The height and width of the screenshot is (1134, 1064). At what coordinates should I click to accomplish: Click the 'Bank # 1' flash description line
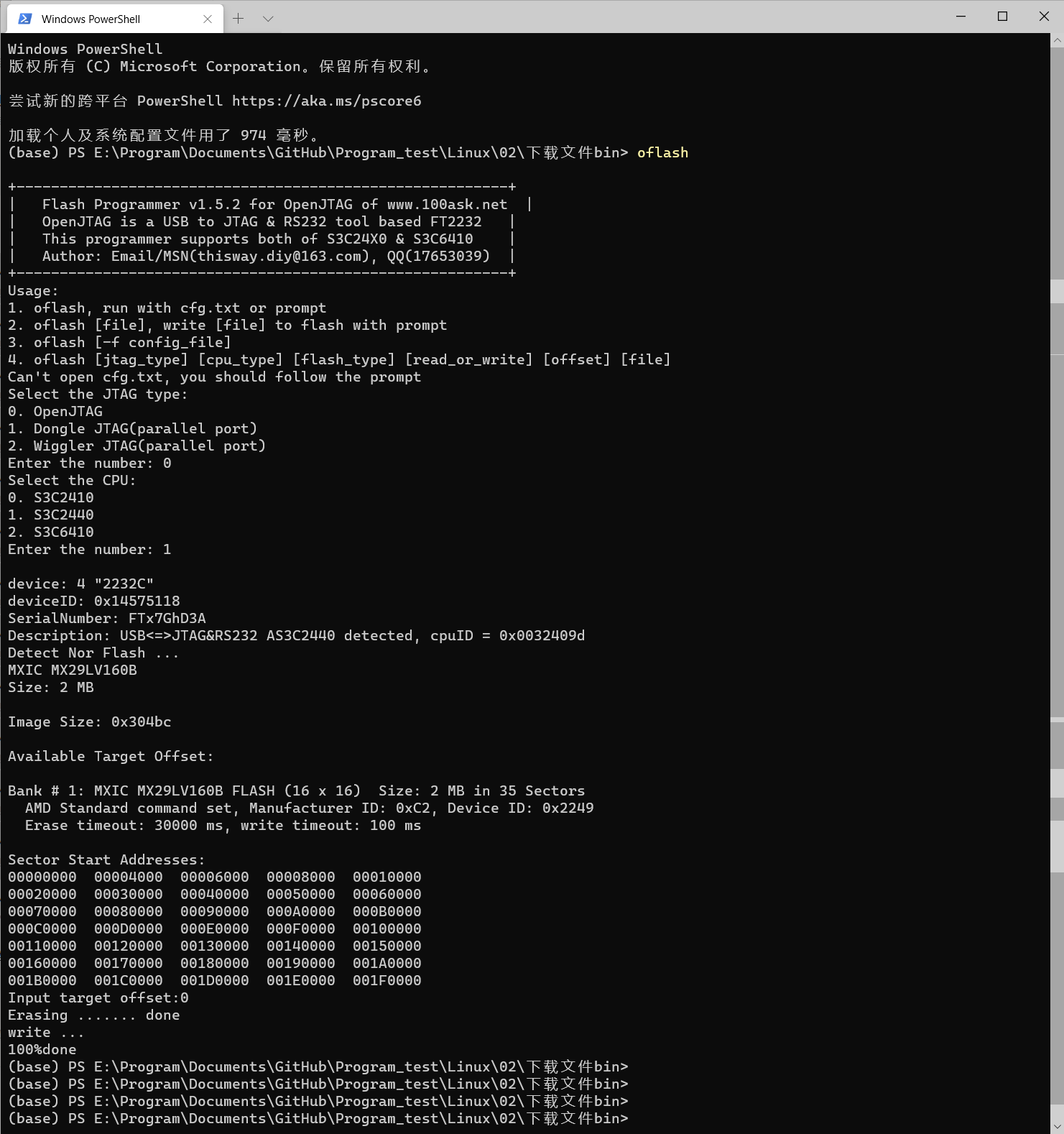tap(297, 791)
